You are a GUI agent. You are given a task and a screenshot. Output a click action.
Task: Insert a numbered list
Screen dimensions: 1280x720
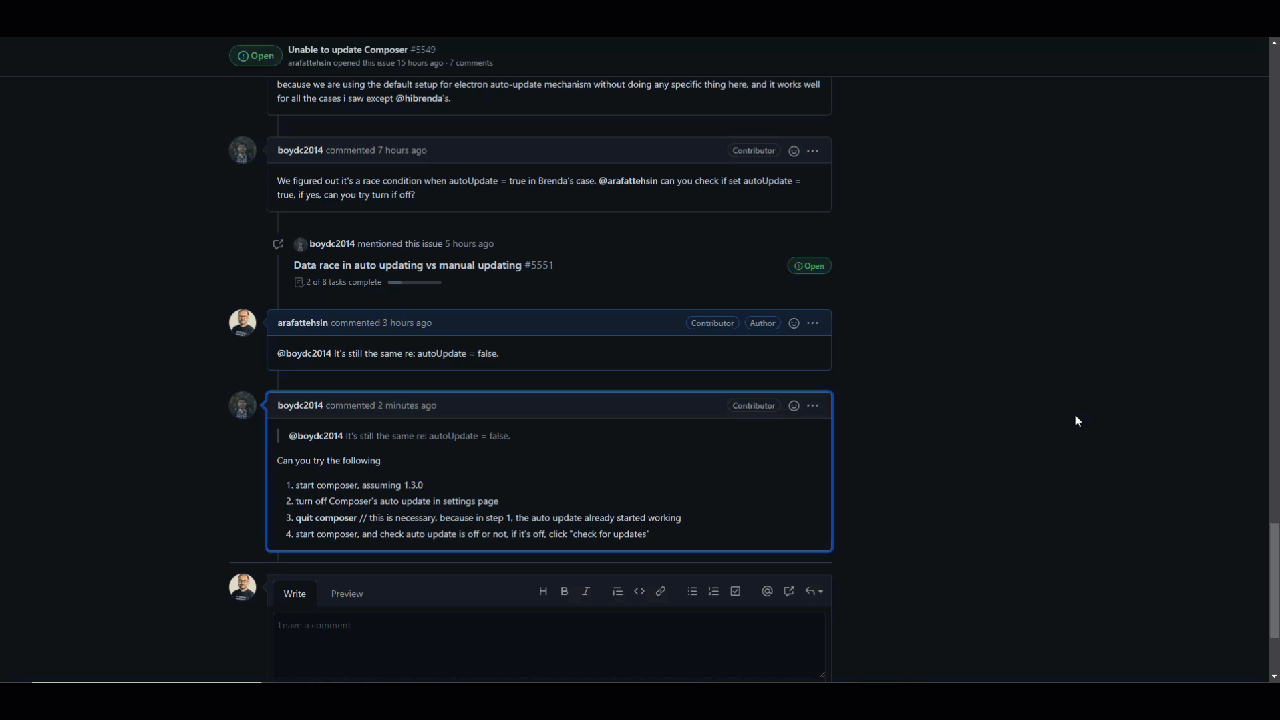click(713, 592)
